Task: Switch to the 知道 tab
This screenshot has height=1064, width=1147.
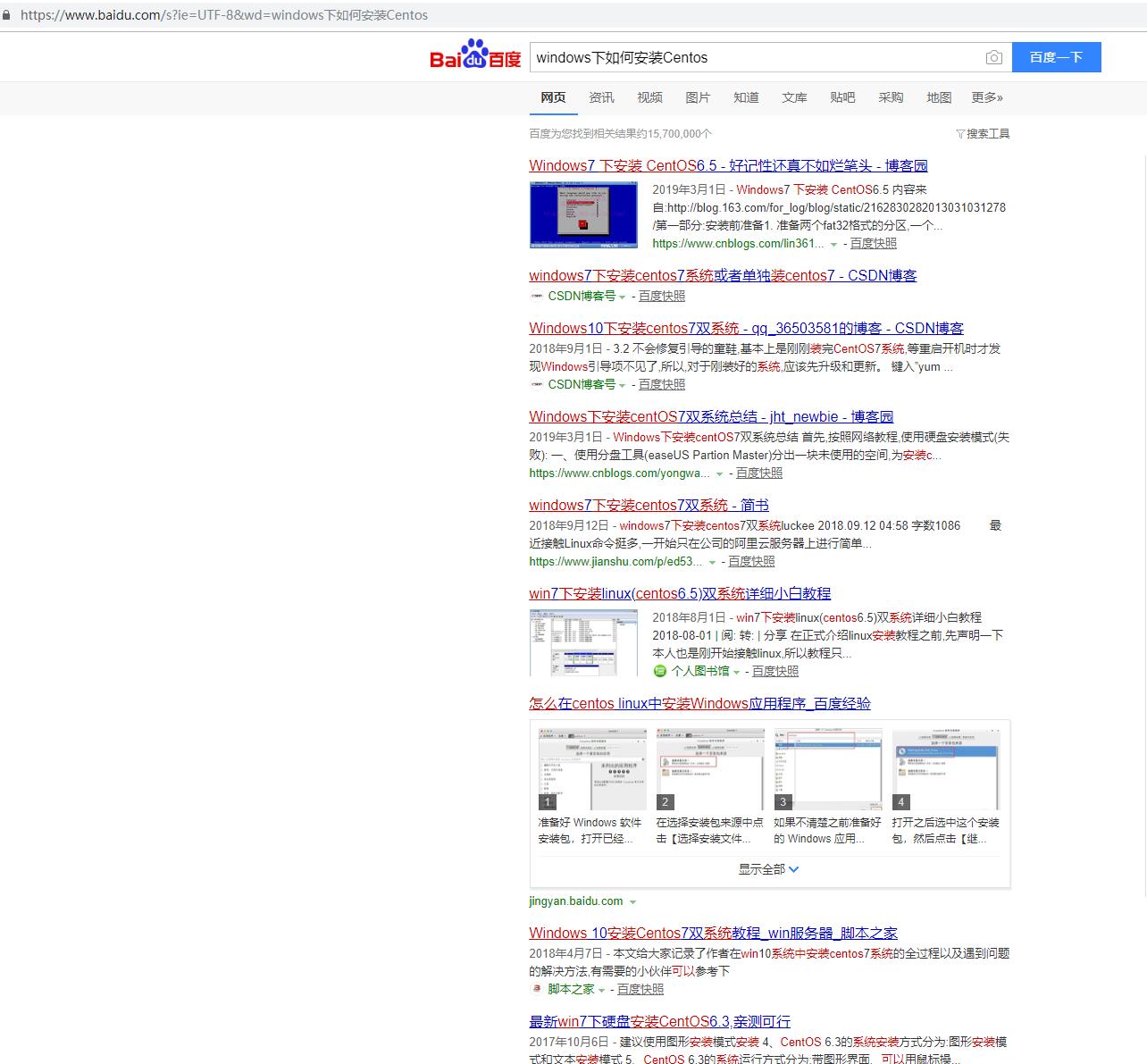Action: [746, 97]
